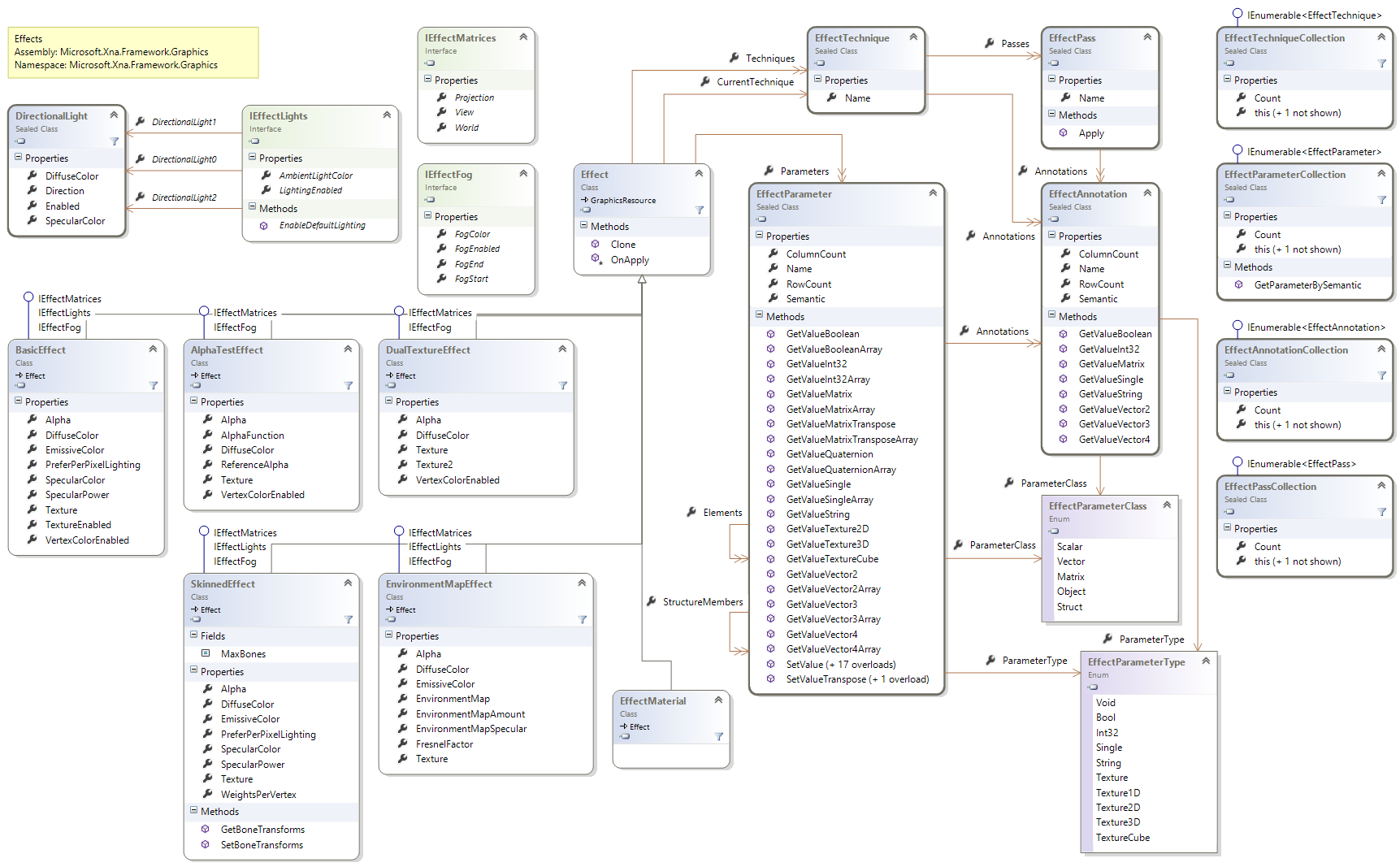Screen dimensions: 1400x867
Task: Select the Projection property in IEffectMatrices
Action: 475,98
